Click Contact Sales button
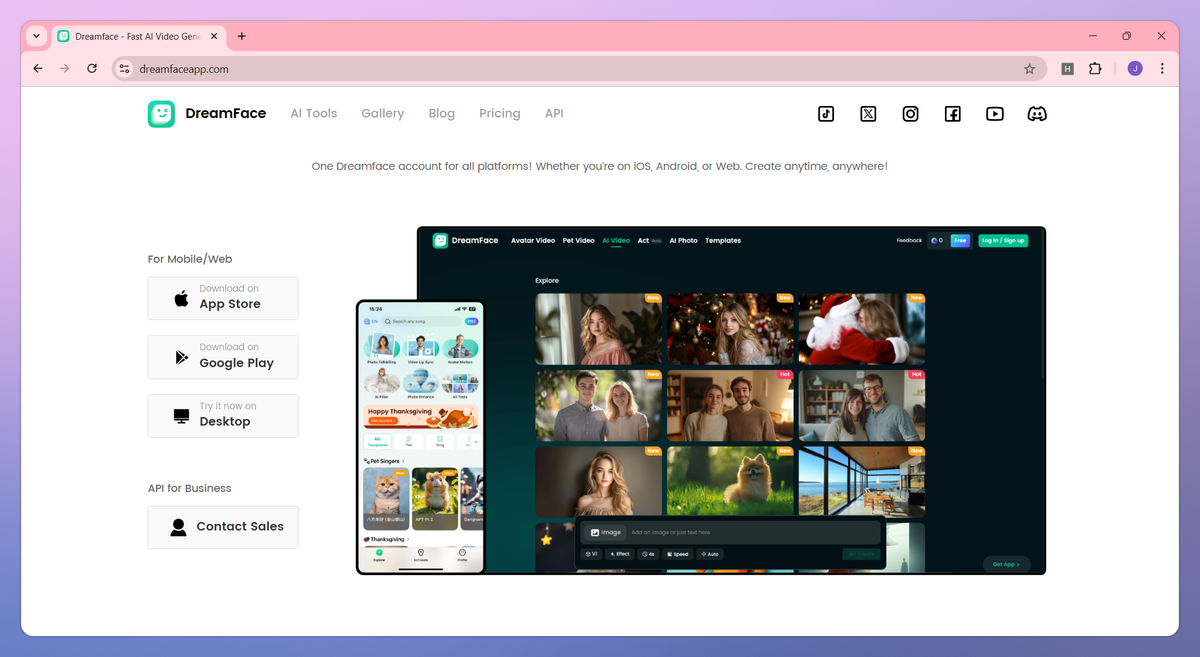 click(x=223, y=527)
